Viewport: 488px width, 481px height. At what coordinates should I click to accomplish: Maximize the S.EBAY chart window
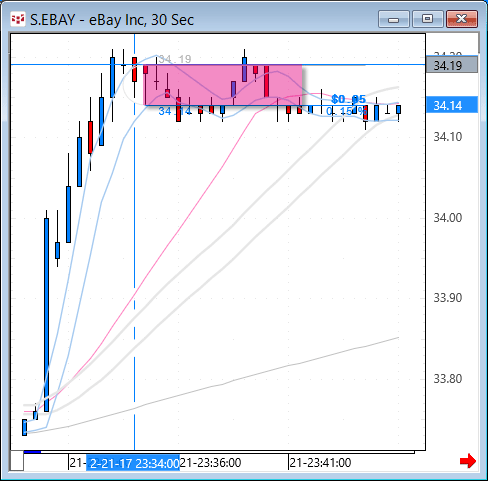coord(428,19)
